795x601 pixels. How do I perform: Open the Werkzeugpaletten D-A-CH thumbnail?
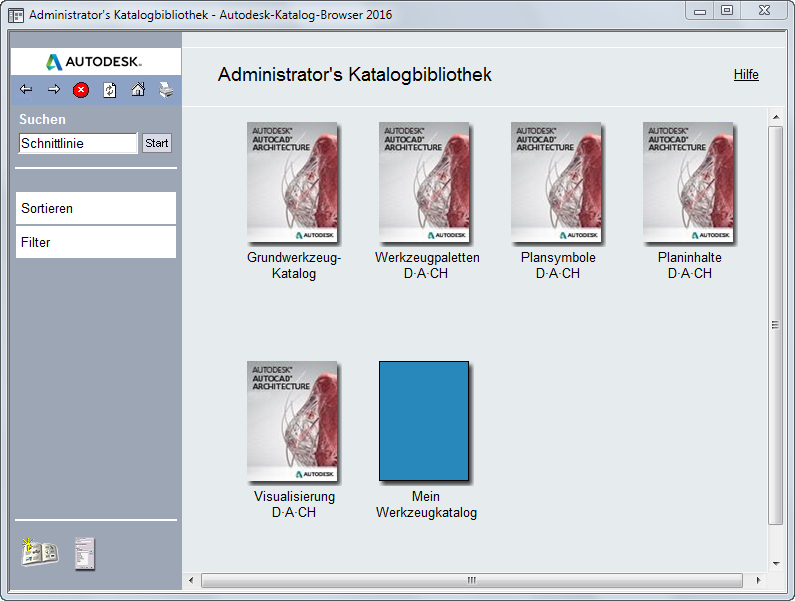(x=424, y=182)
